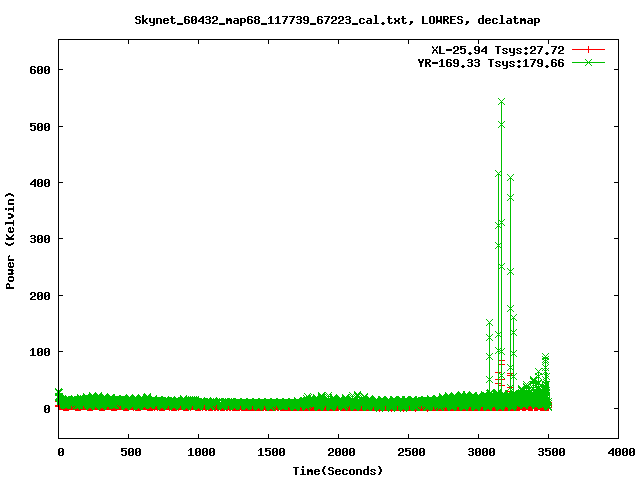Screen dimensions: 640x480
Task: Click the 3500 x-axis tick label
Action: [551, 452]
